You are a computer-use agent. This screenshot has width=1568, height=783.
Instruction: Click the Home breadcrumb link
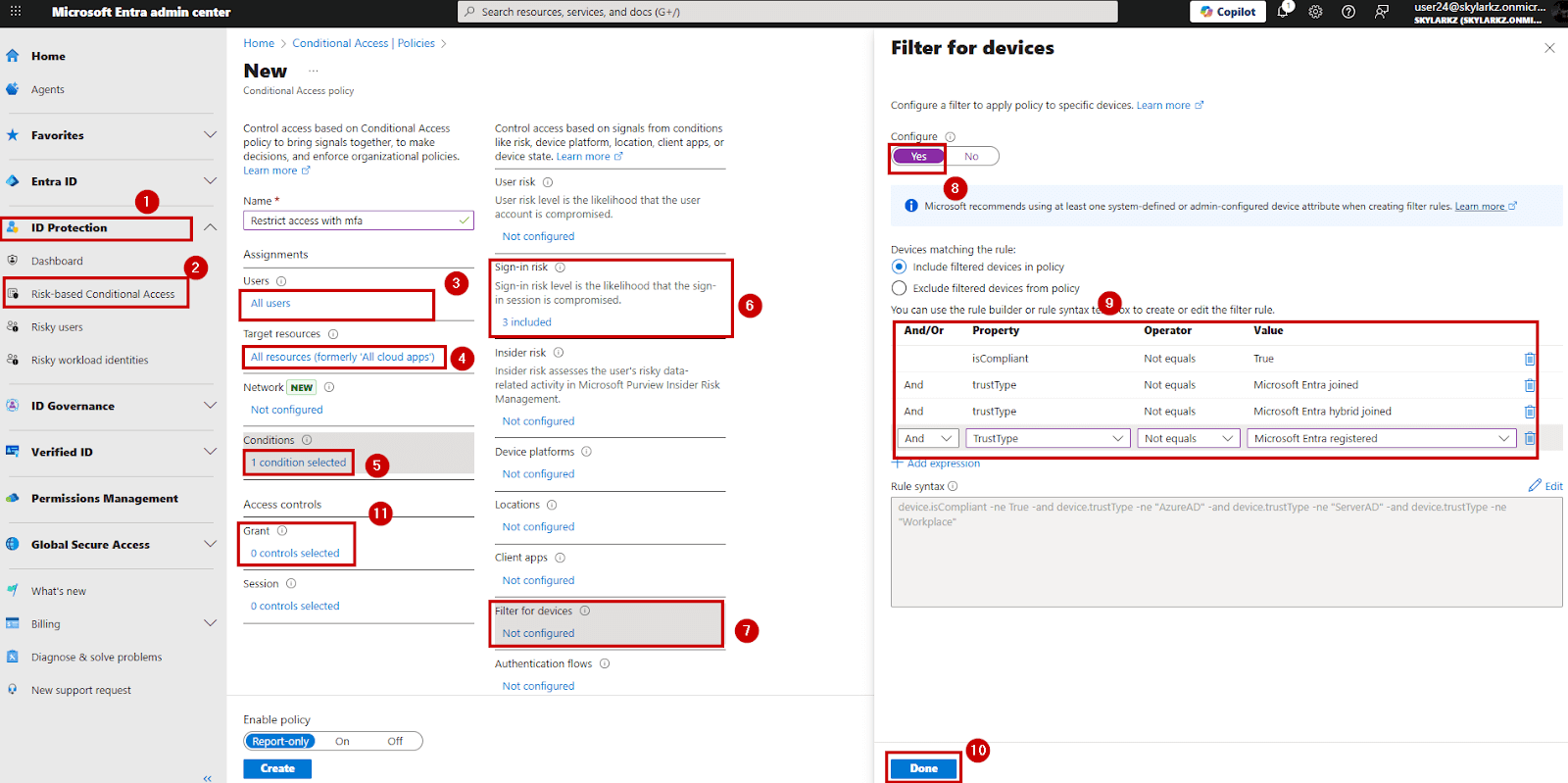click(259, 43)
